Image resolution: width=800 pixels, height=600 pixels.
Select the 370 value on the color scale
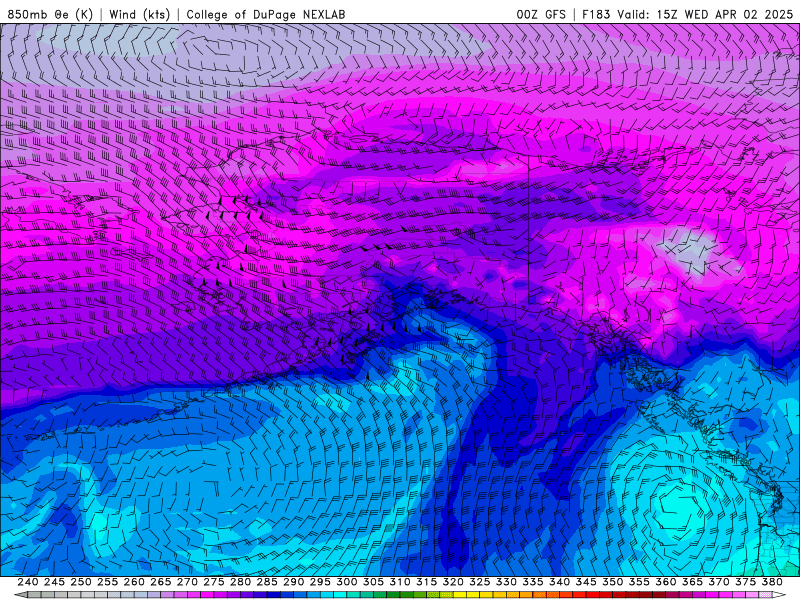[x=718, y=582]
